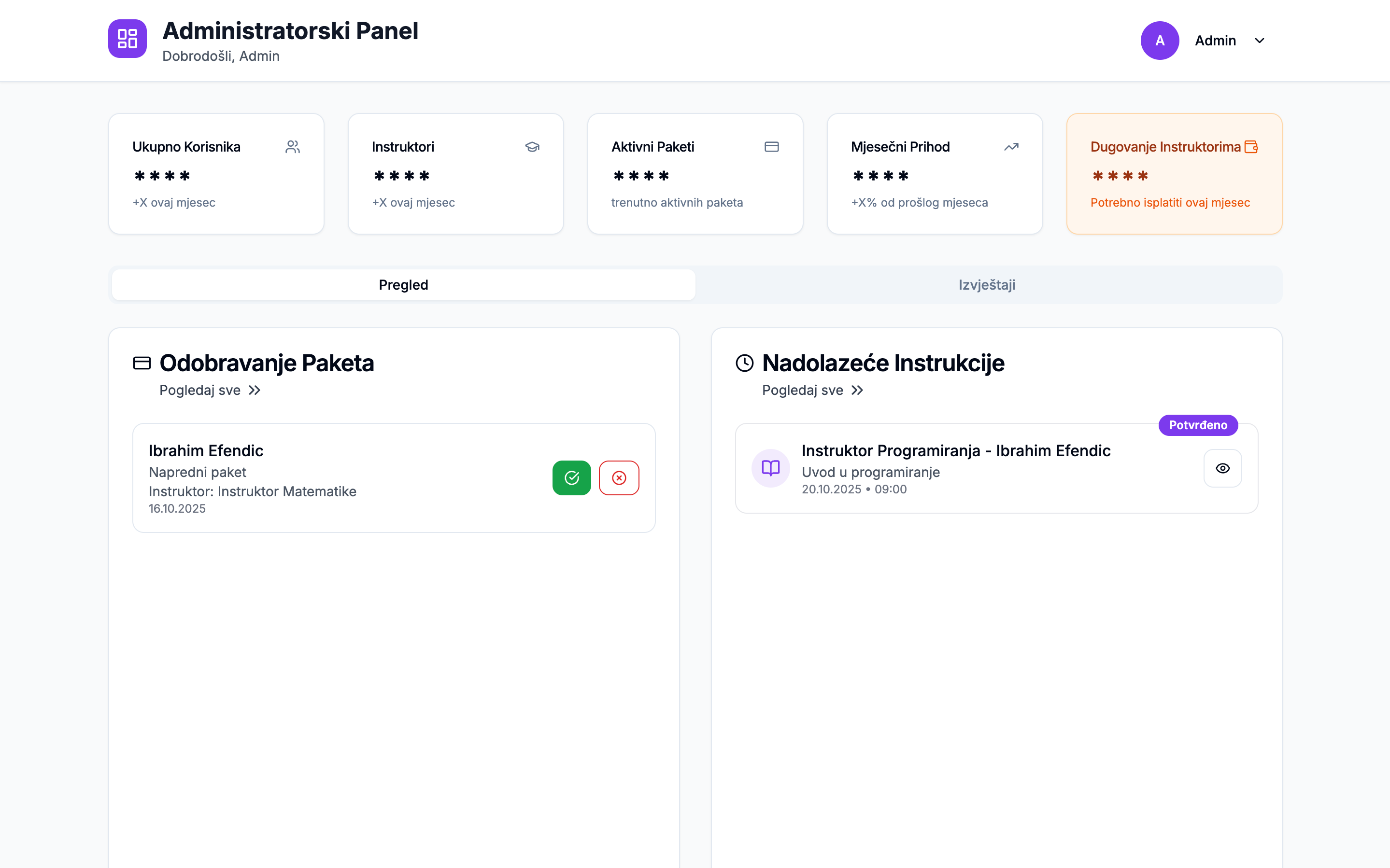The image size is (1390, 868).
Task: Expand Pogledaj sve chevrons under Odobravanje Paketa
Action: [x=255, y=391]
